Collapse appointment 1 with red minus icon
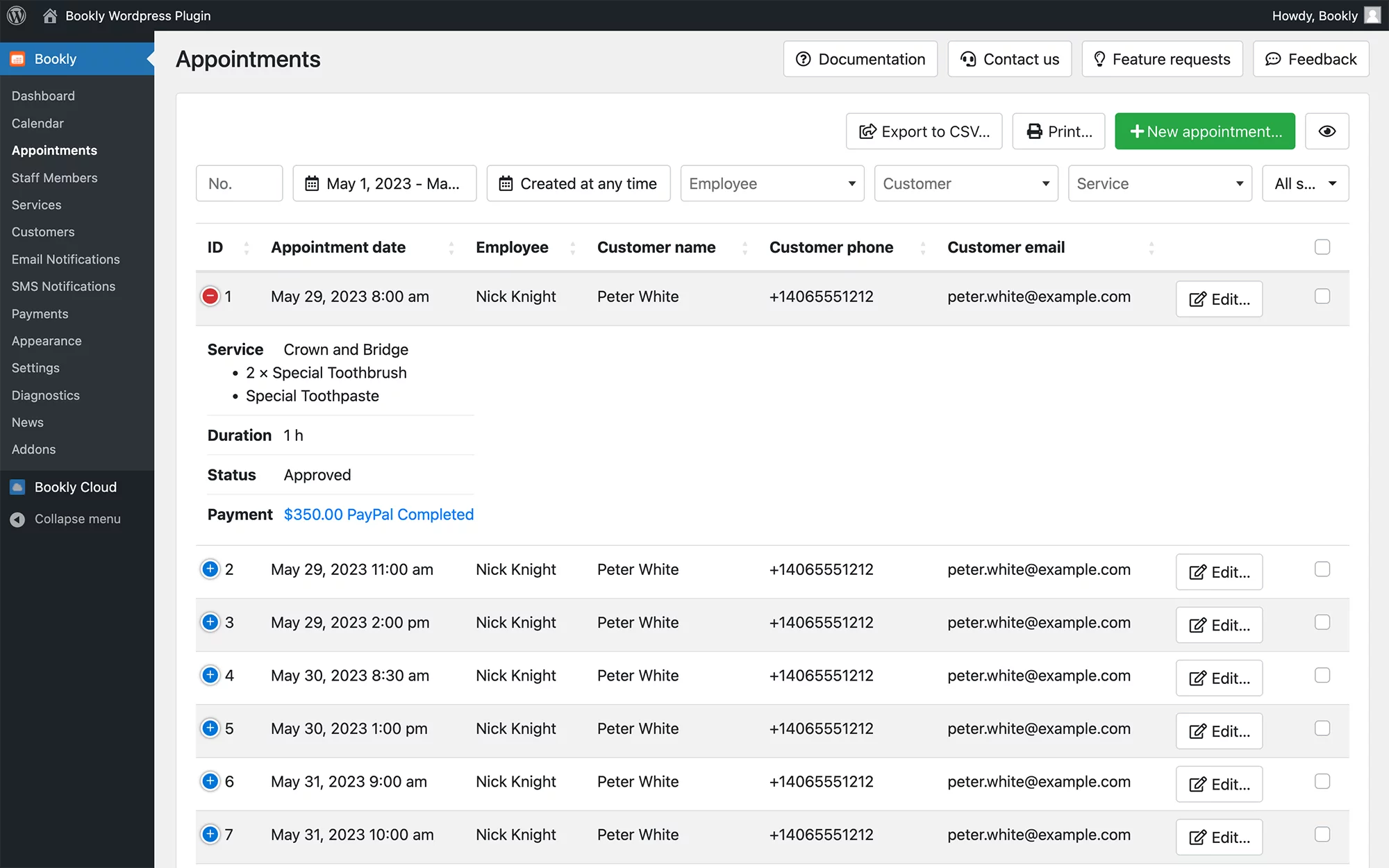The height and width of the screenshot is (868, 1389). pyautogui.click(x=210, y=297)
